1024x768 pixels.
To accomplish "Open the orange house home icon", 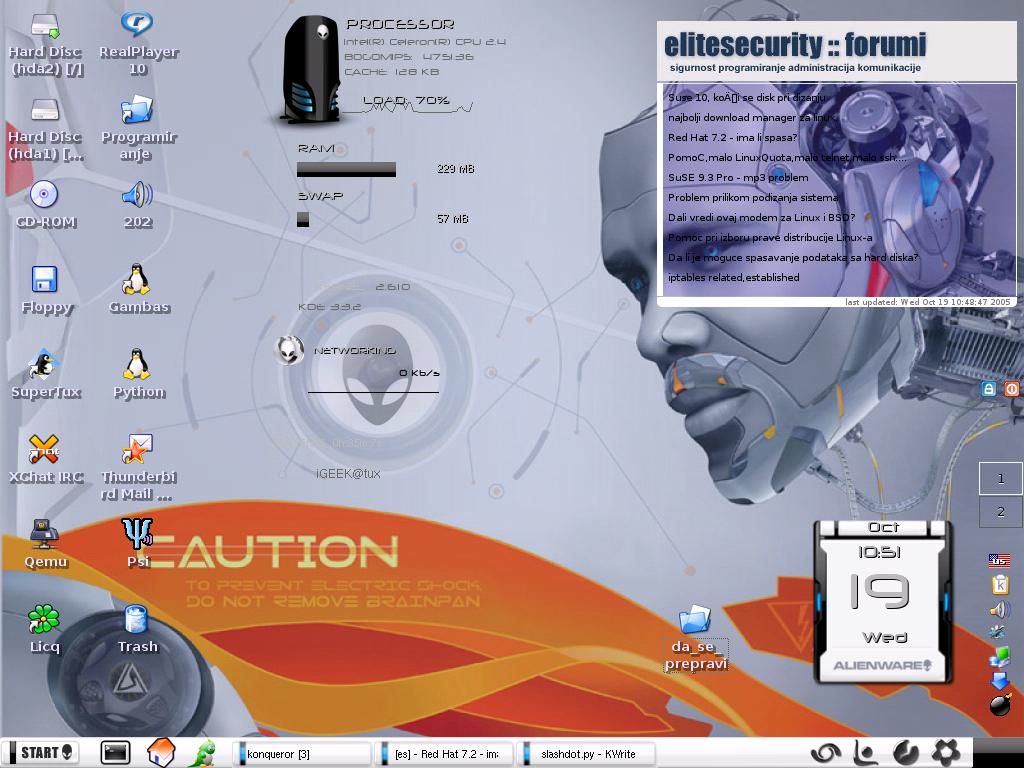I will 161,753.
